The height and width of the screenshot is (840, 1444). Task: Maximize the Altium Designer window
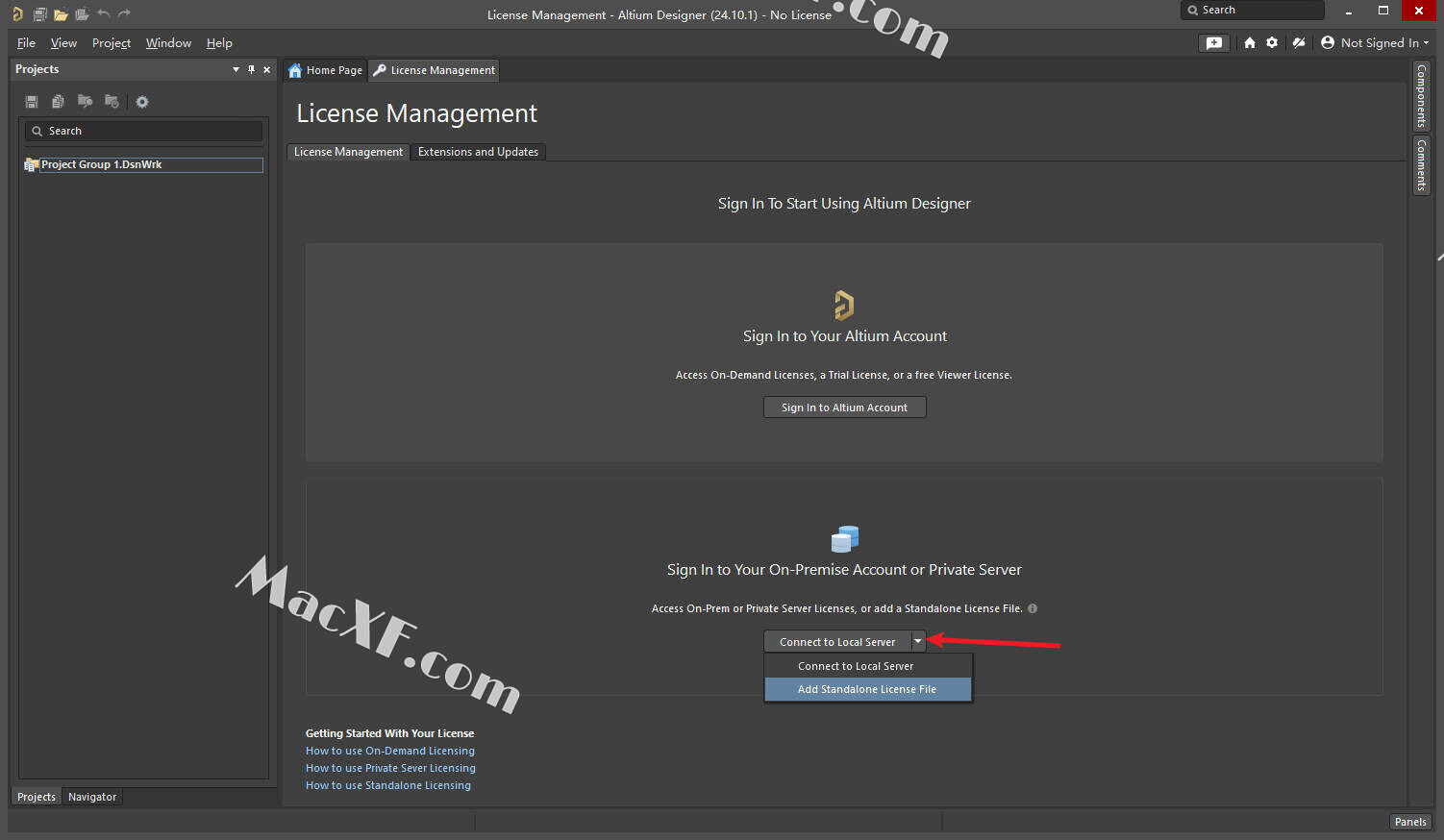[x=1383, y=11]
